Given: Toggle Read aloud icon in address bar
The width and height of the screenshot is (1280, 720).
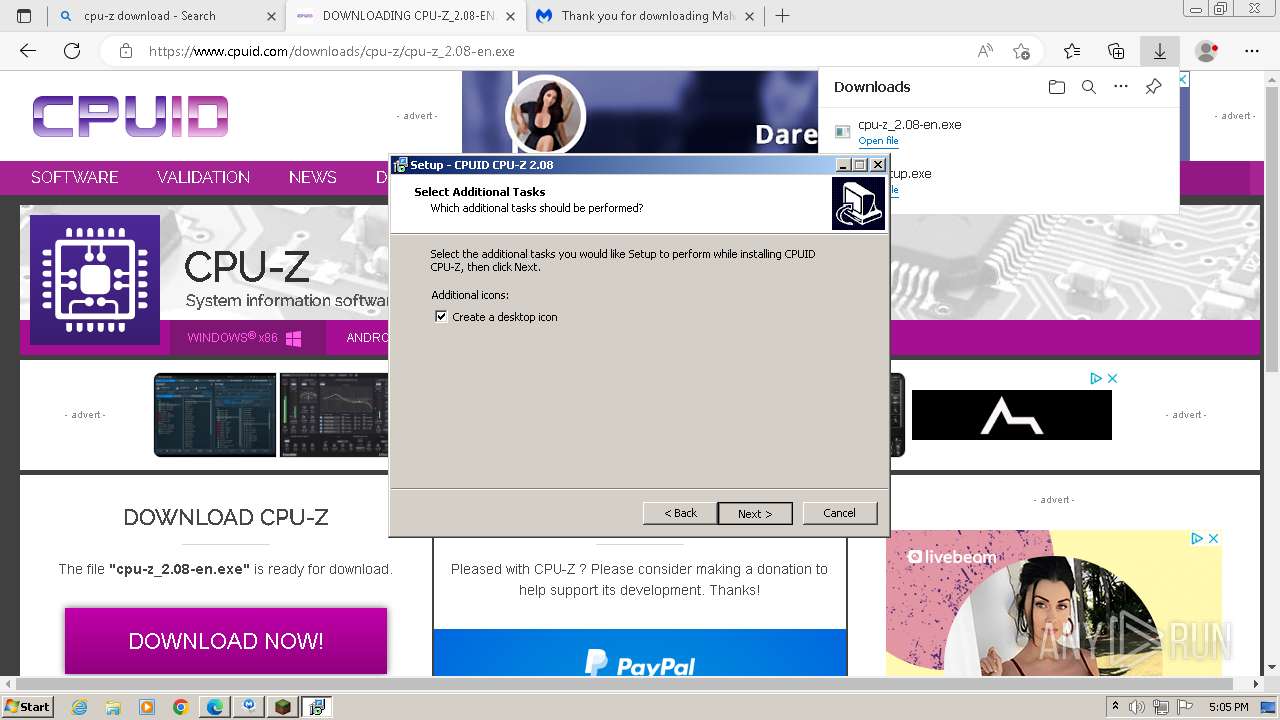Looking at the screenshot, I should pos(985,51).
